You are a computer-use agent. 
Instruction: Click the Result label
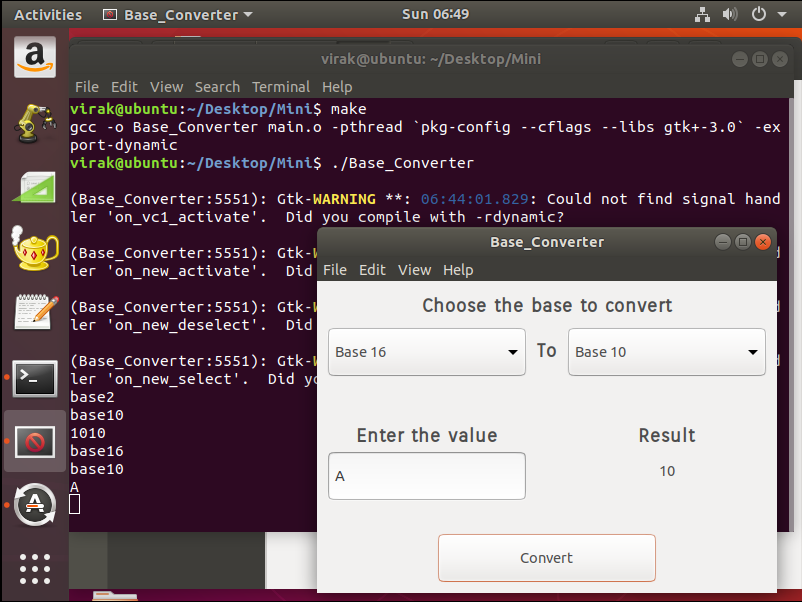(666, 435)
